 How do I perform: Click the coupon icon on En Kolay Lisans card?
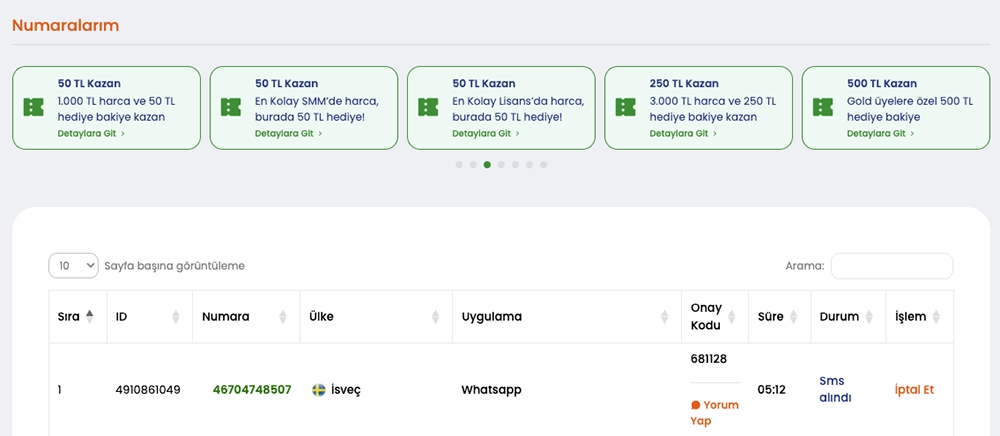428,107
